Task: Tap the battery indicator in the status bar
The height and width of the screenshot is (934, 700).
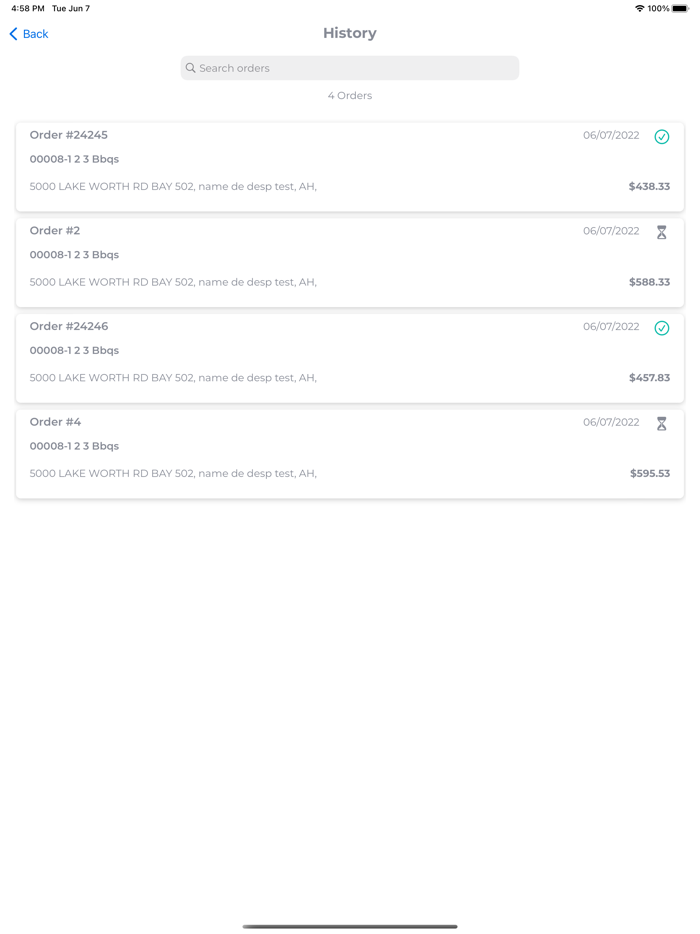Action: 680,8
